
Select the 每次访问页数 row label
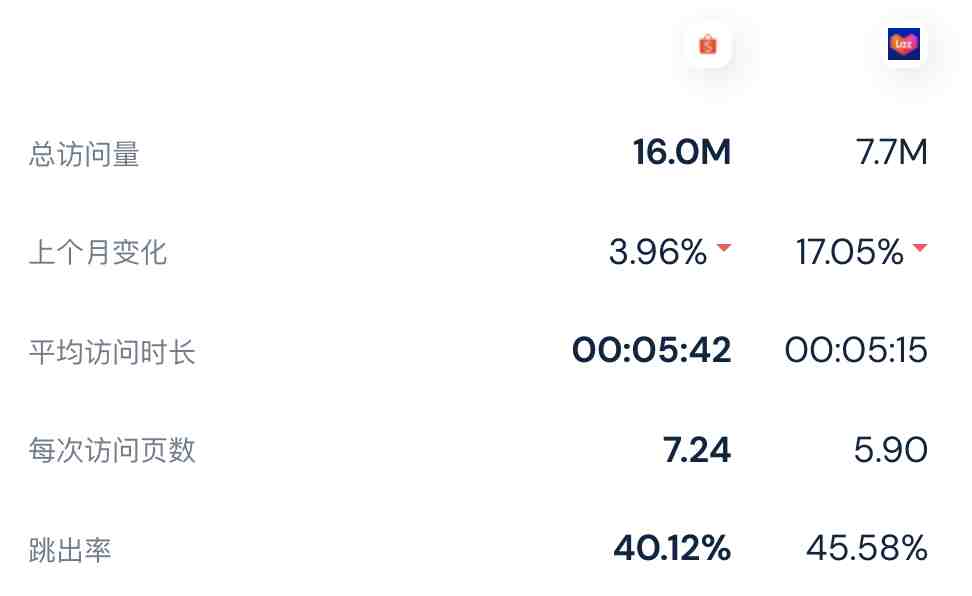pos(112,450)
